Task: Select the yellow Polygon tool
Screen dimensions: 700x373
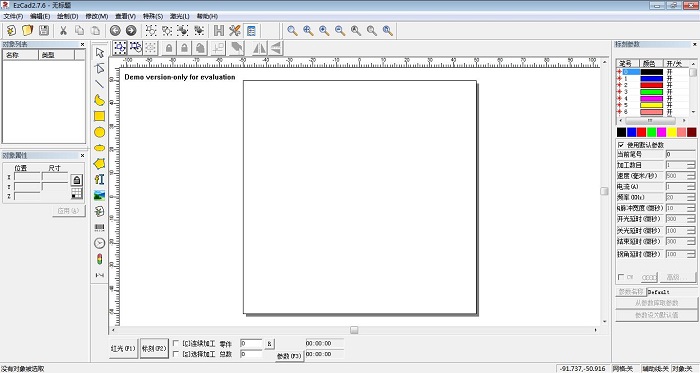Action: tap(100, 164)
